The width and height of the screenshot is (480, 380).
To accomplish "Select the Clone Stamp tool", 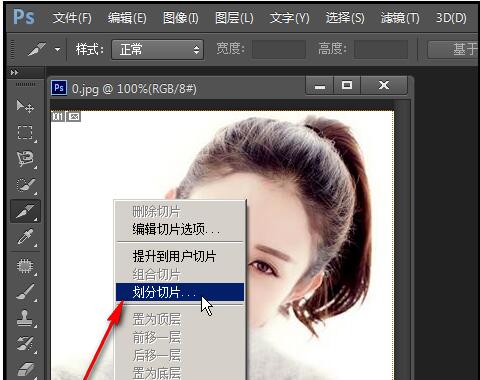I will tap(26, 318).
